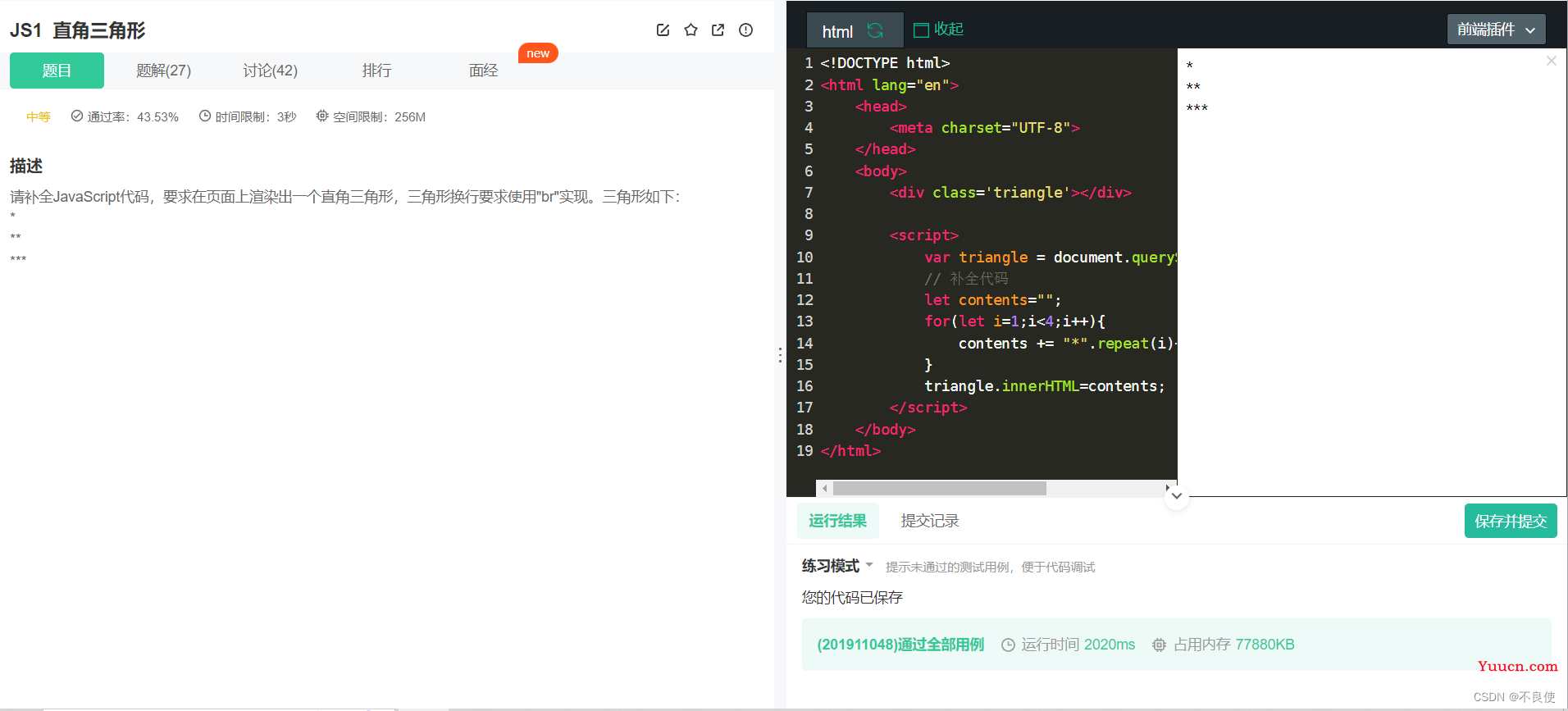Click the refresh icon on html tab
Screen dimensions: 1568x711
tap(875, 30)
